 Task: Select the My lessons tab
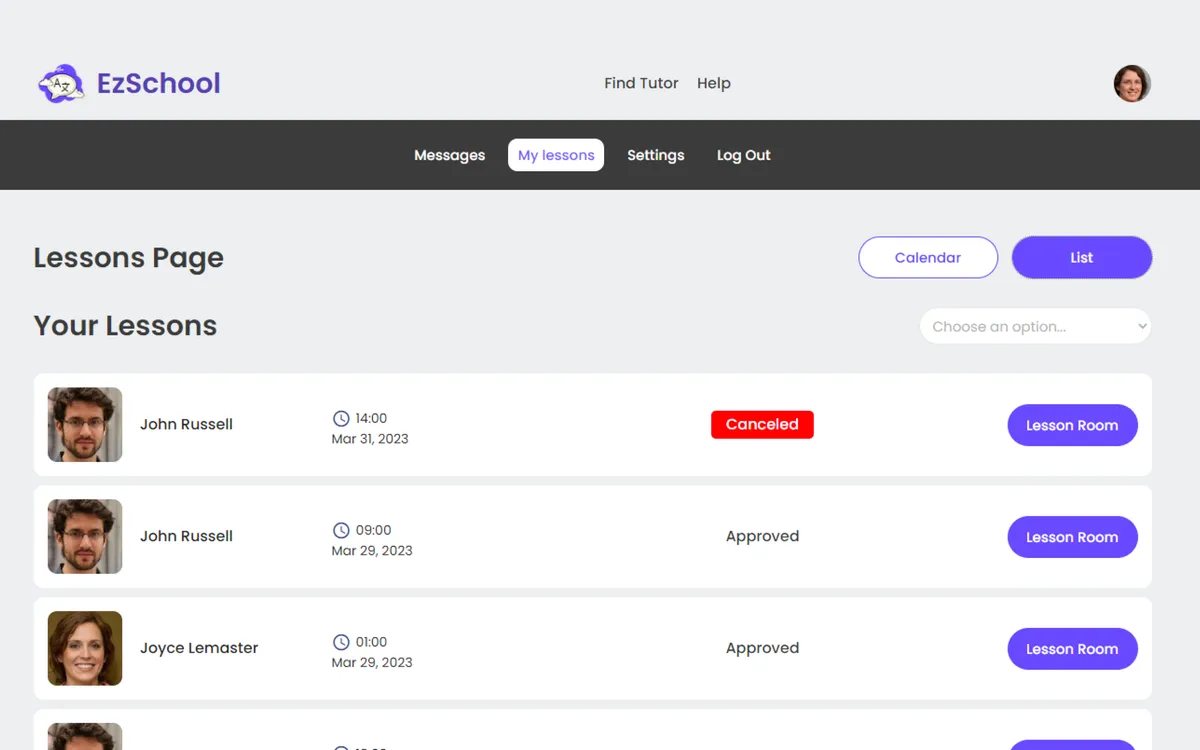[x=556, y=155]
